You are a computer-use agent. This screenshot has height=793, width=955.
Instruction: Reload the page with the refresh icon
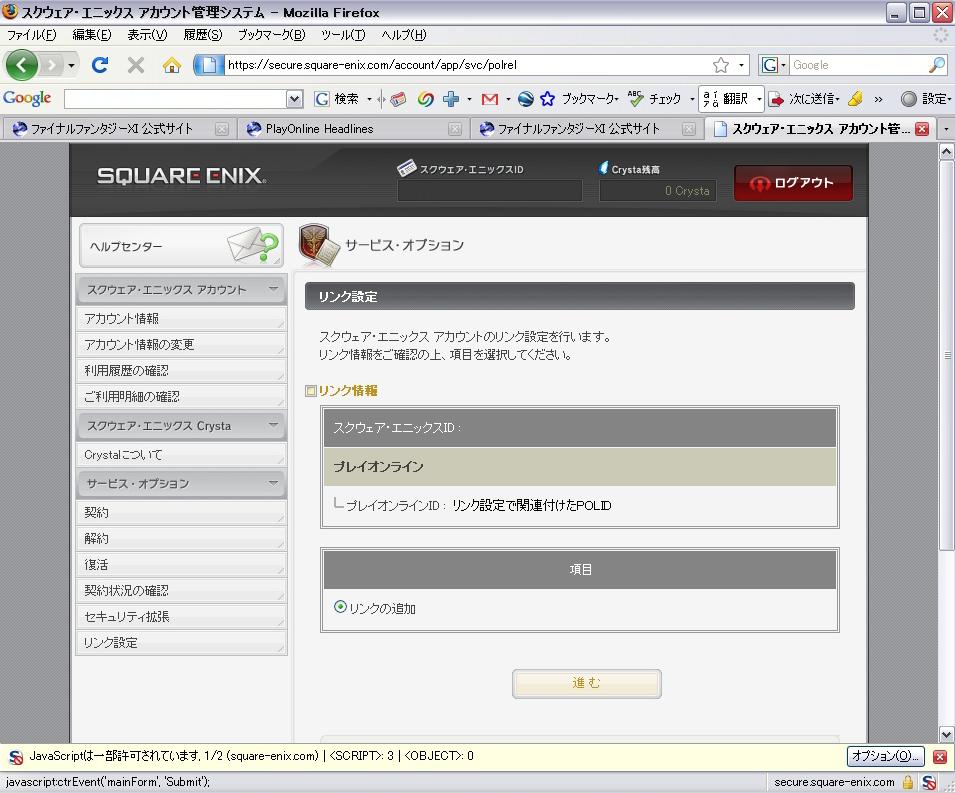[99, 65]
